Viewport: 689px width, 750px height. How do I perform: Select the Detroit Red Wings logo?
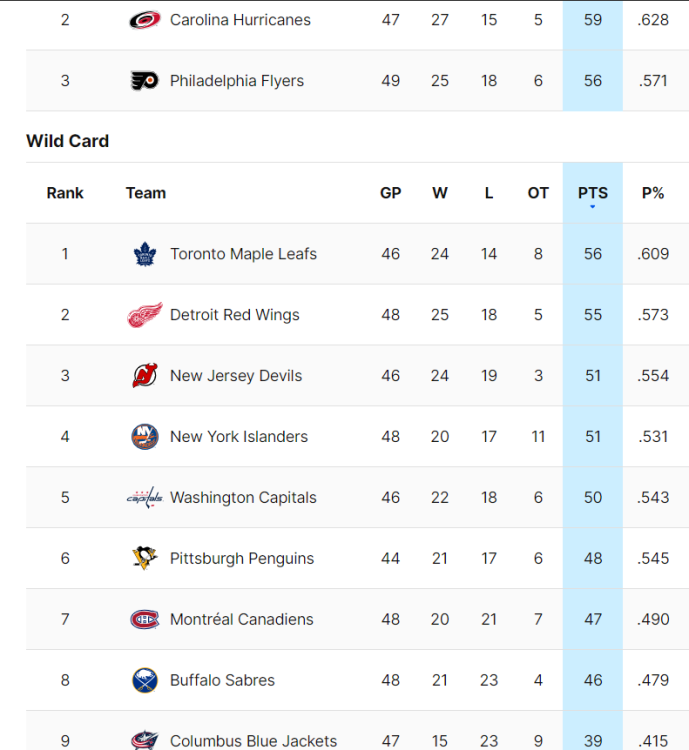145,315
